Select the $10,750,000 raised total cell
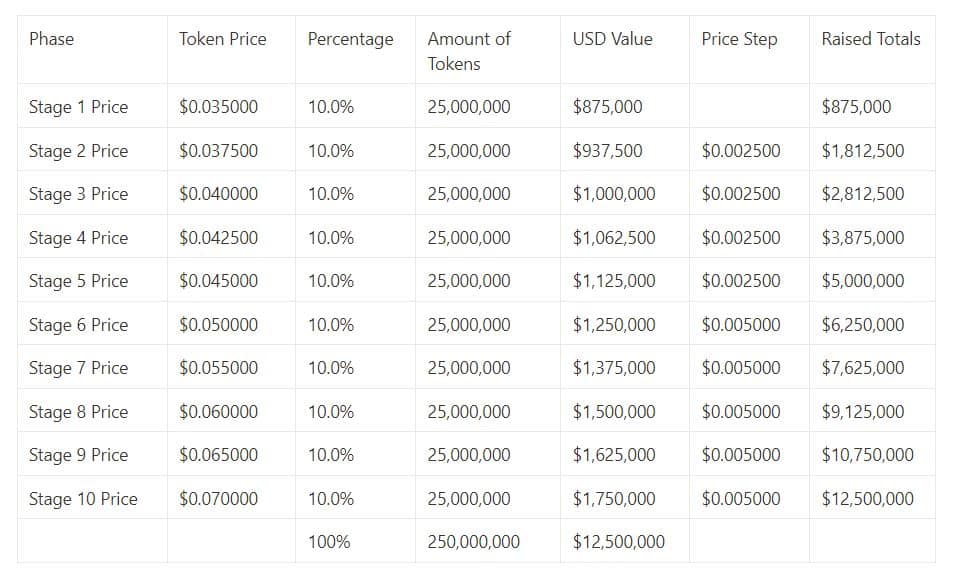Screen dimensions: 957x576 point(867,455)
